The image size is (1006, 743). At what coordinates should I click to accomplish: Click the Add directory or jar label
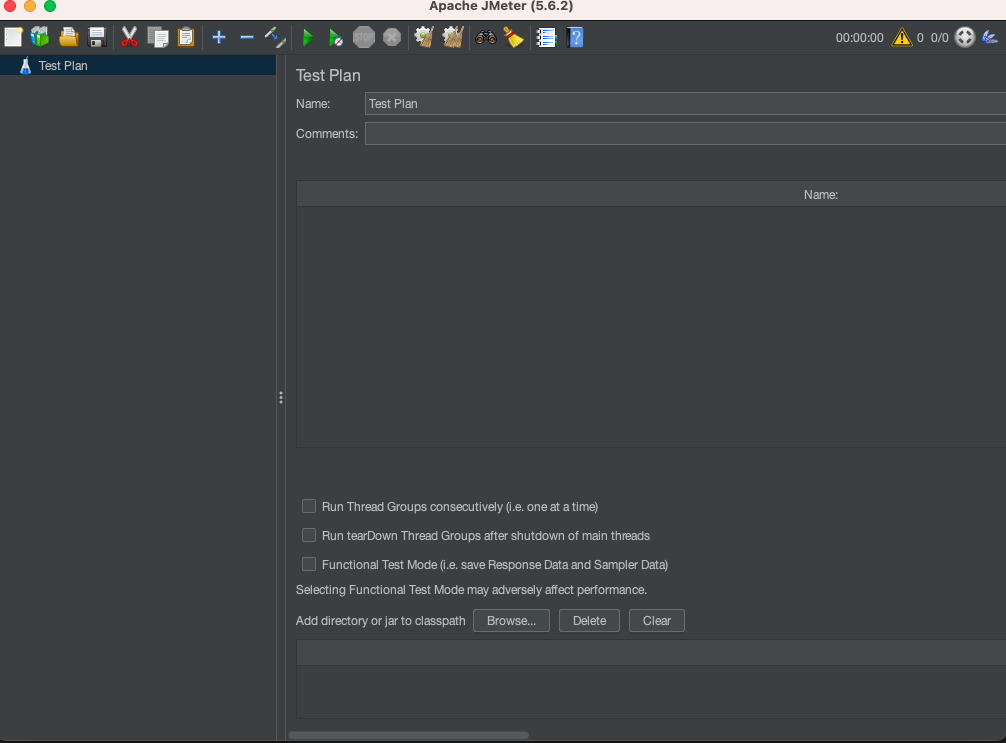380,620
